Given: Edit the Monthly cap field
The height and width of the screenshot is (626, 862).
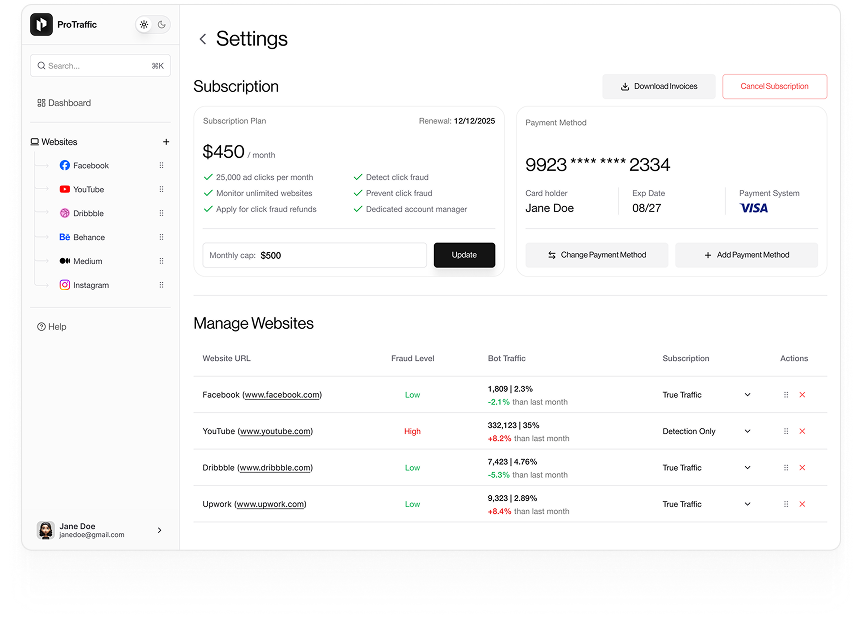Looking at the screenshot, I should coord(314,256).
